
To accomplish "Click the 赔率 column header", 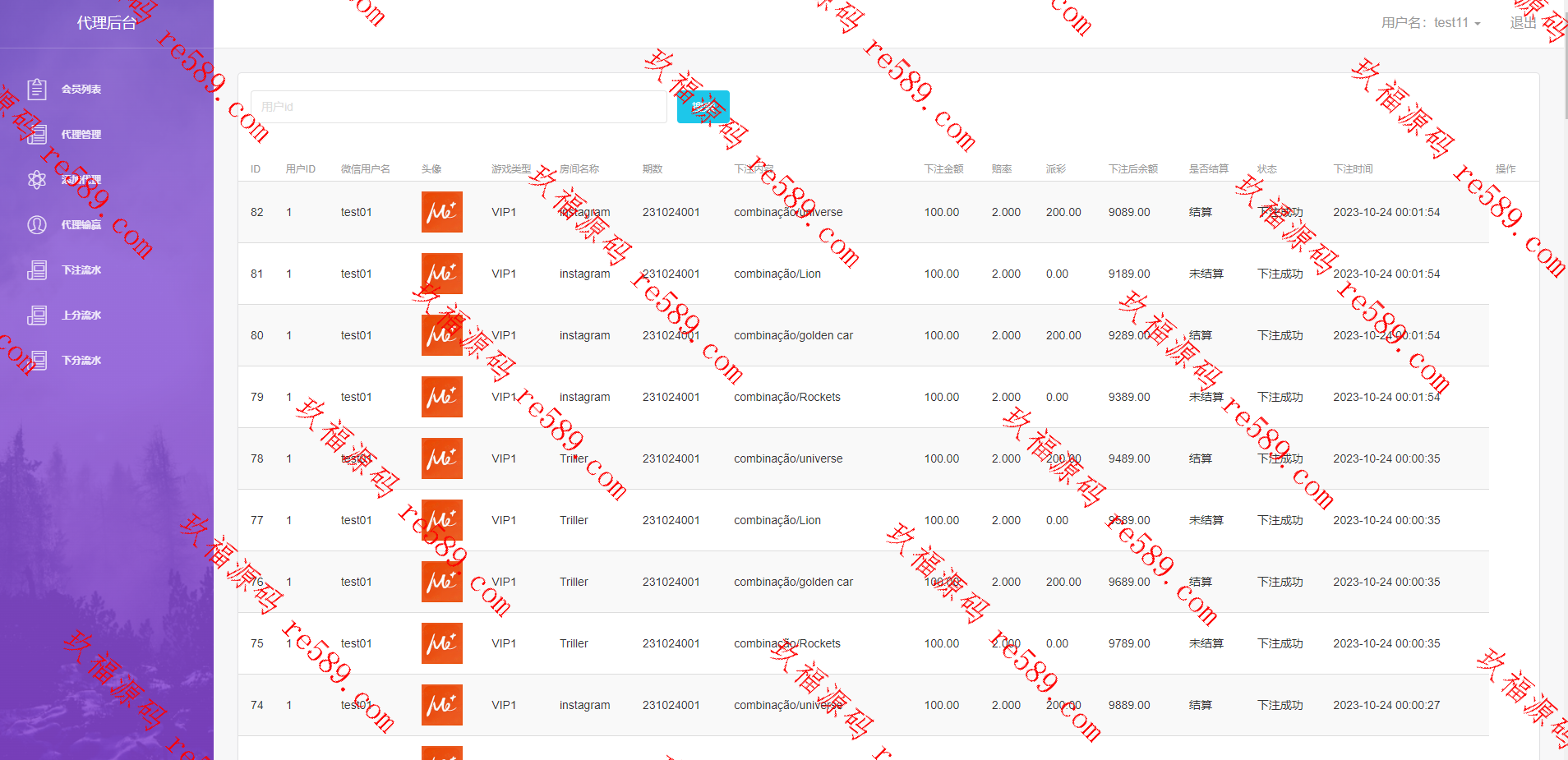I will [x=1001, y=169].
